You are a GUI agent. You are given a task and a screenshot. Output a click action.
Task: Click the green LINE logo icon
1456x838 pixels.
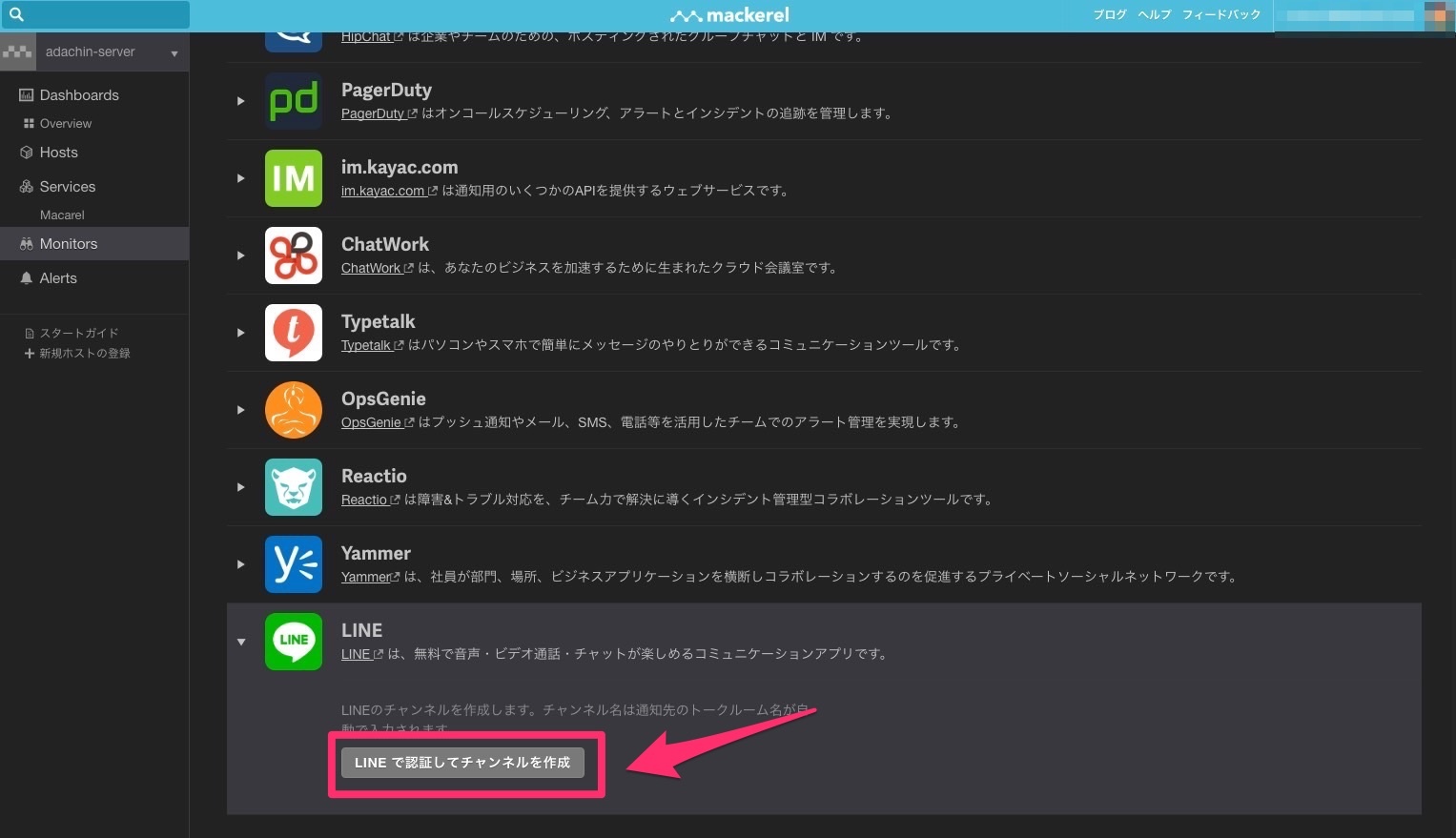(x=293, y=642)
